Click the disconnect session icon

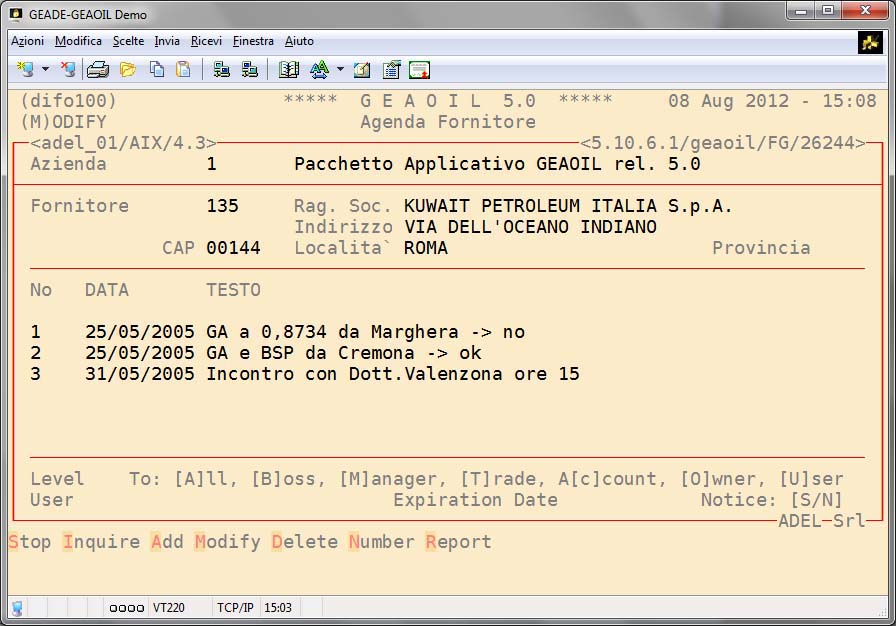[x=68, y=69]
